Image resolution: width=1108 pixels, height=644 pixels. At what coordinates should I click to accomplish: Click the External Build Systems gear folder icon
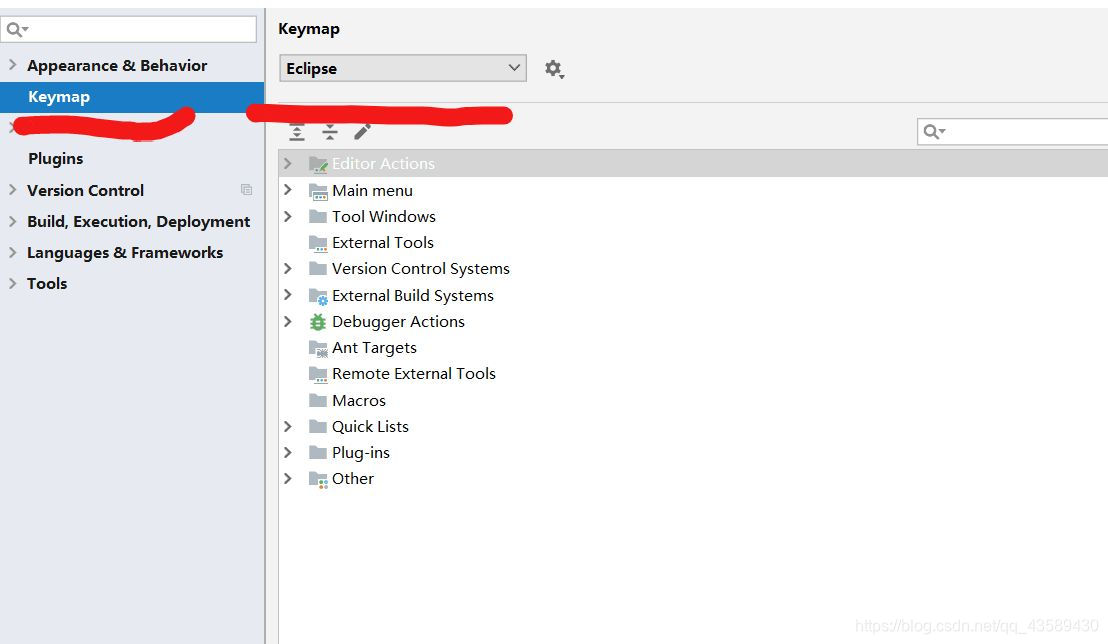pyautogui.click(x=318, y=296)
